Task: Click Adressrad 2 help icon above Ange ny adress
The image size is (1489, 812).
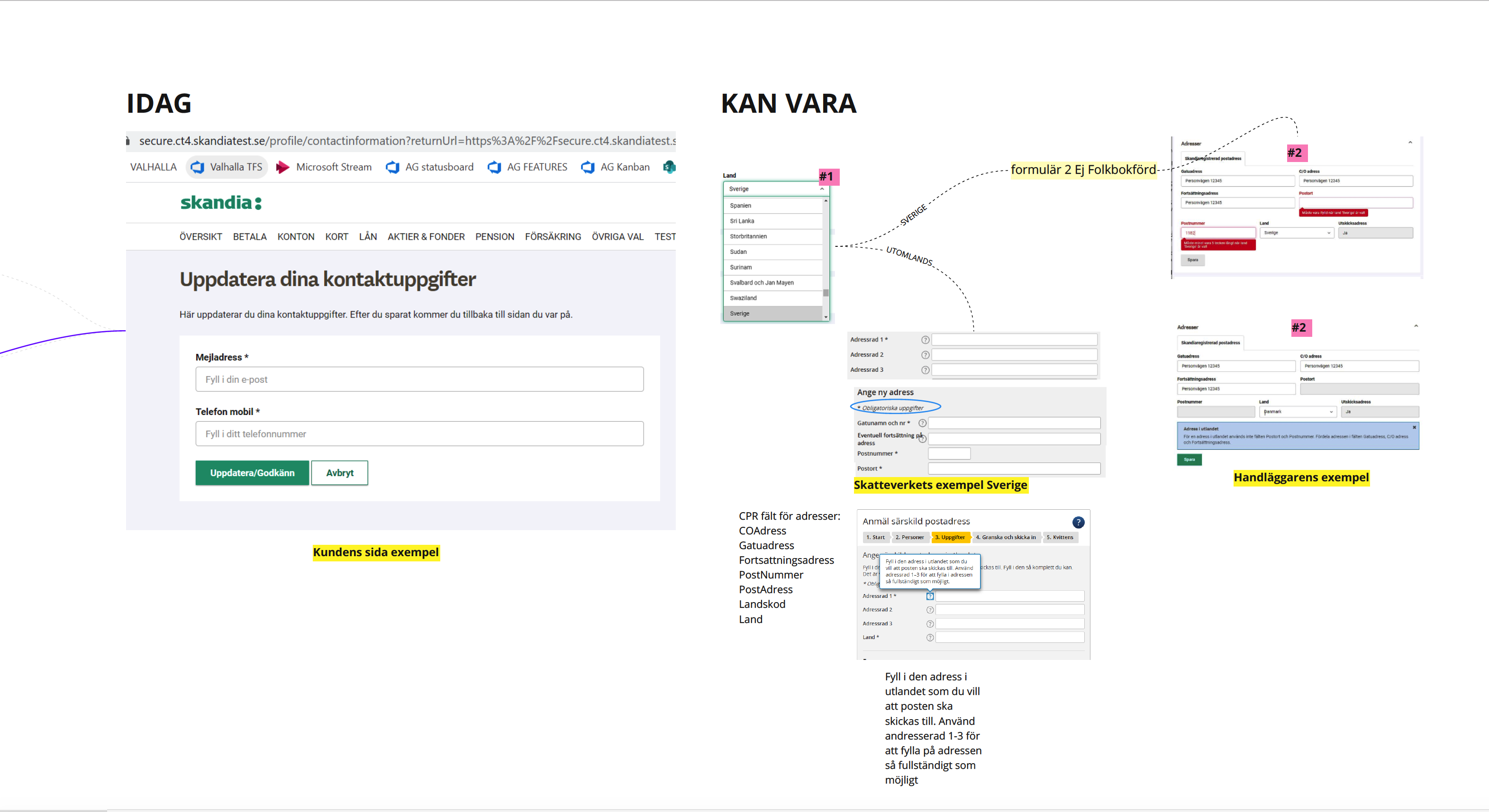Action: coord(925,355)
